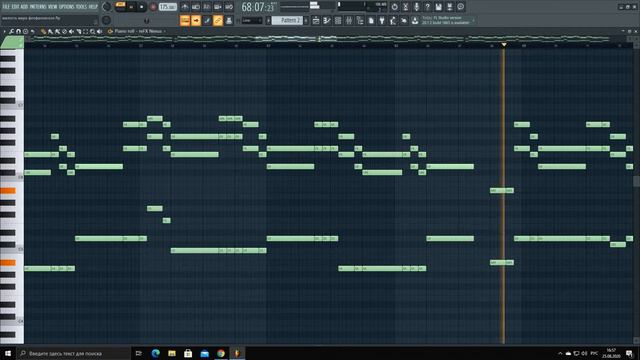Open the piano roll stamp chord menu
640x360 pixels.
coord(26,31)
